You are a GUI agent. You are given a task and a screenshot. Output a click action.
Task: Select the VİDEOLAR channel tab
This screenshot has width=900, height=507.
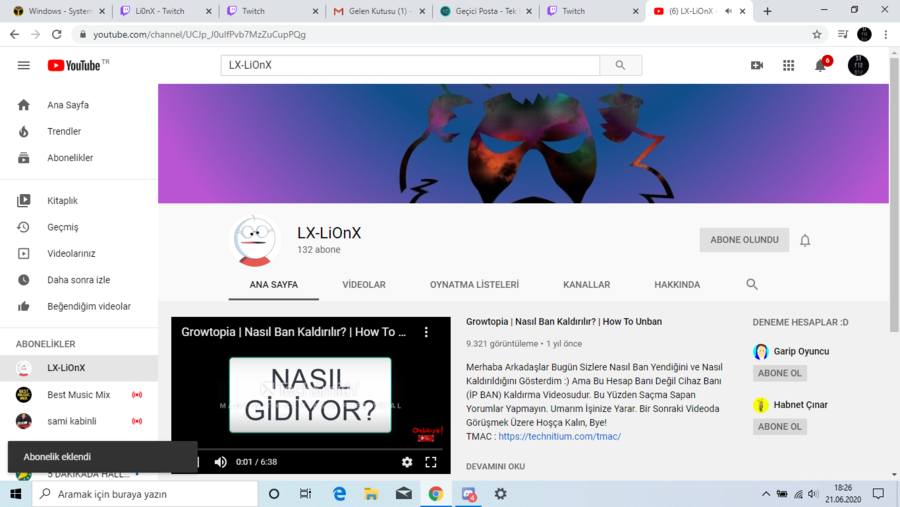click(364, 285)
